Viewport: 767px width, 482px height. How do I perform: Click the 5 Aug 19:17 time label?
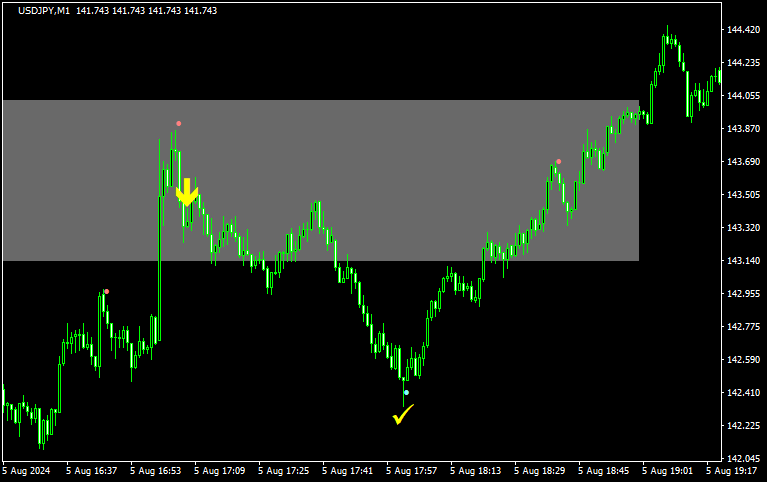pos(732,470)
